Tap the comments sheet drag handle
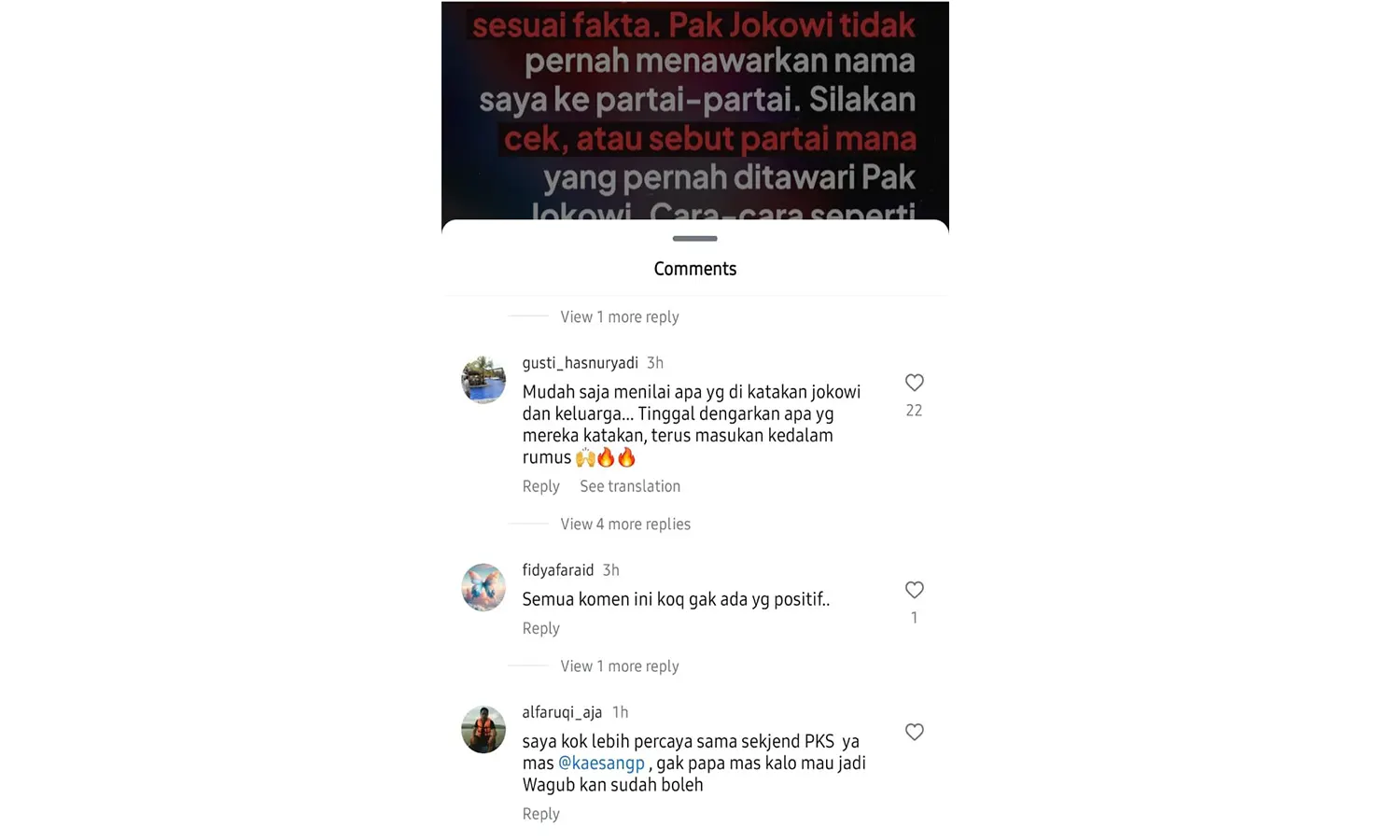 695,239
